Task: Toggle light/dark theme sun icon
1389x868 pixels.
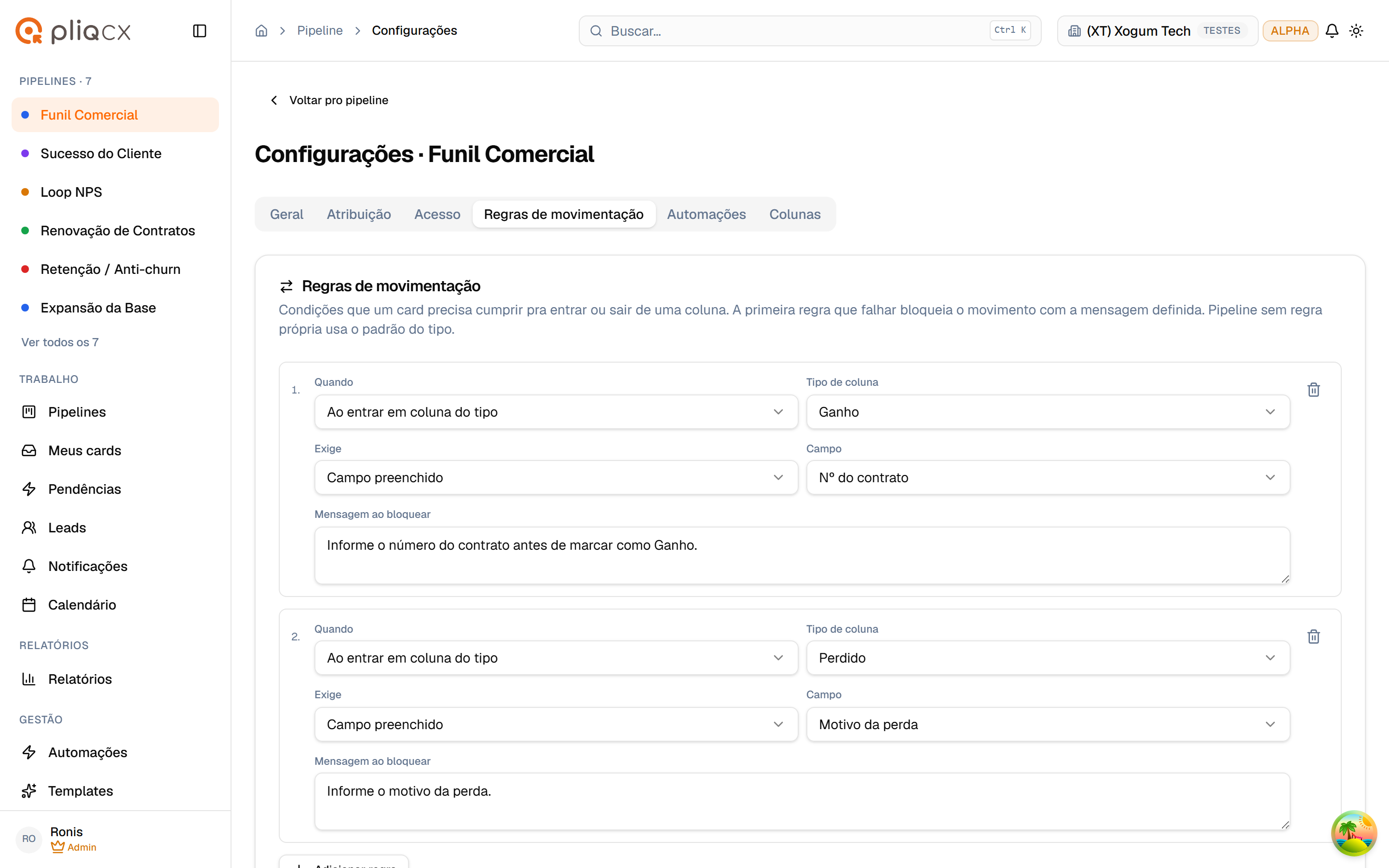Action: click(x=1356, y=30)
